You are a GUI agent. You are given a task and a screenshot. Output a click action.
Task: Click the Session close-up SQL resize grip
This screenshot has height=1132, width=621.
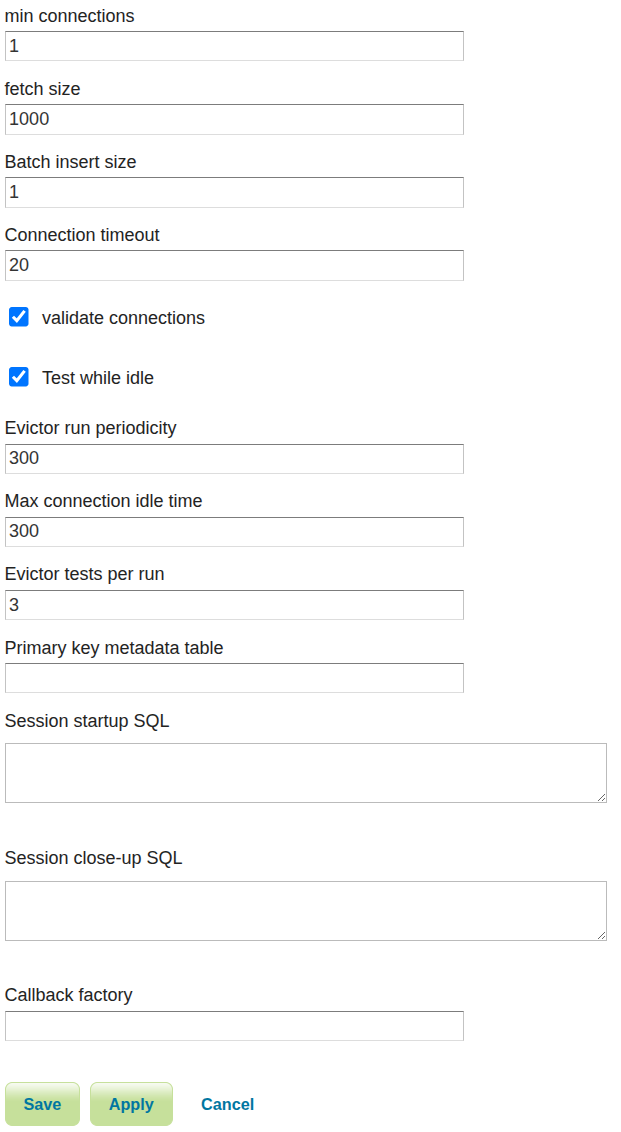click(x=601, y=935)
